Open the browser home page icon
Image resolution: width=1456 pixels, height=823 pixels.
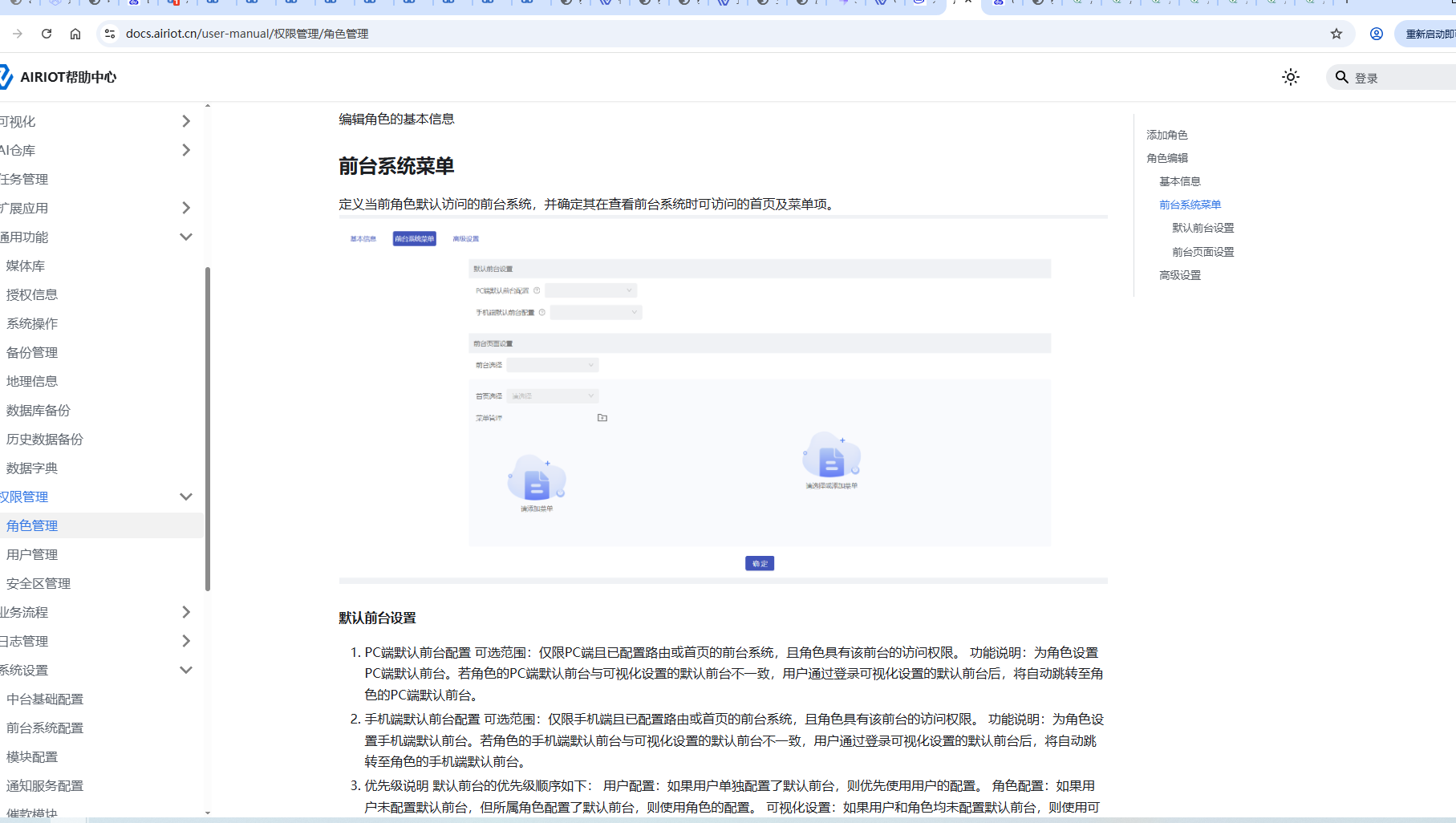click(x=75, y=34)
